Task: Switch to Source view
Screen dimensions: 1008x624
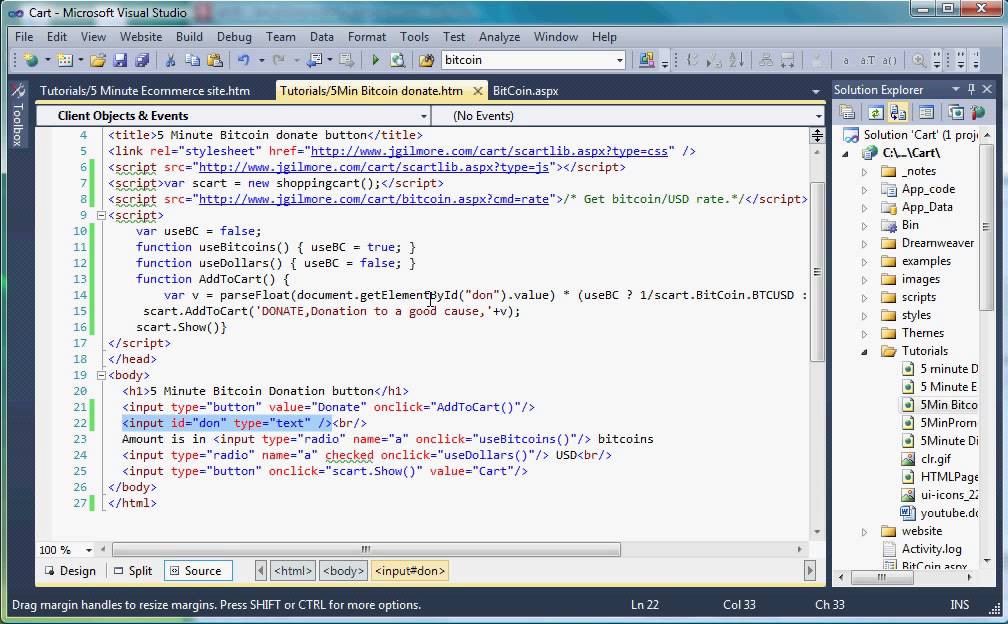Action: tap(197, 571)
